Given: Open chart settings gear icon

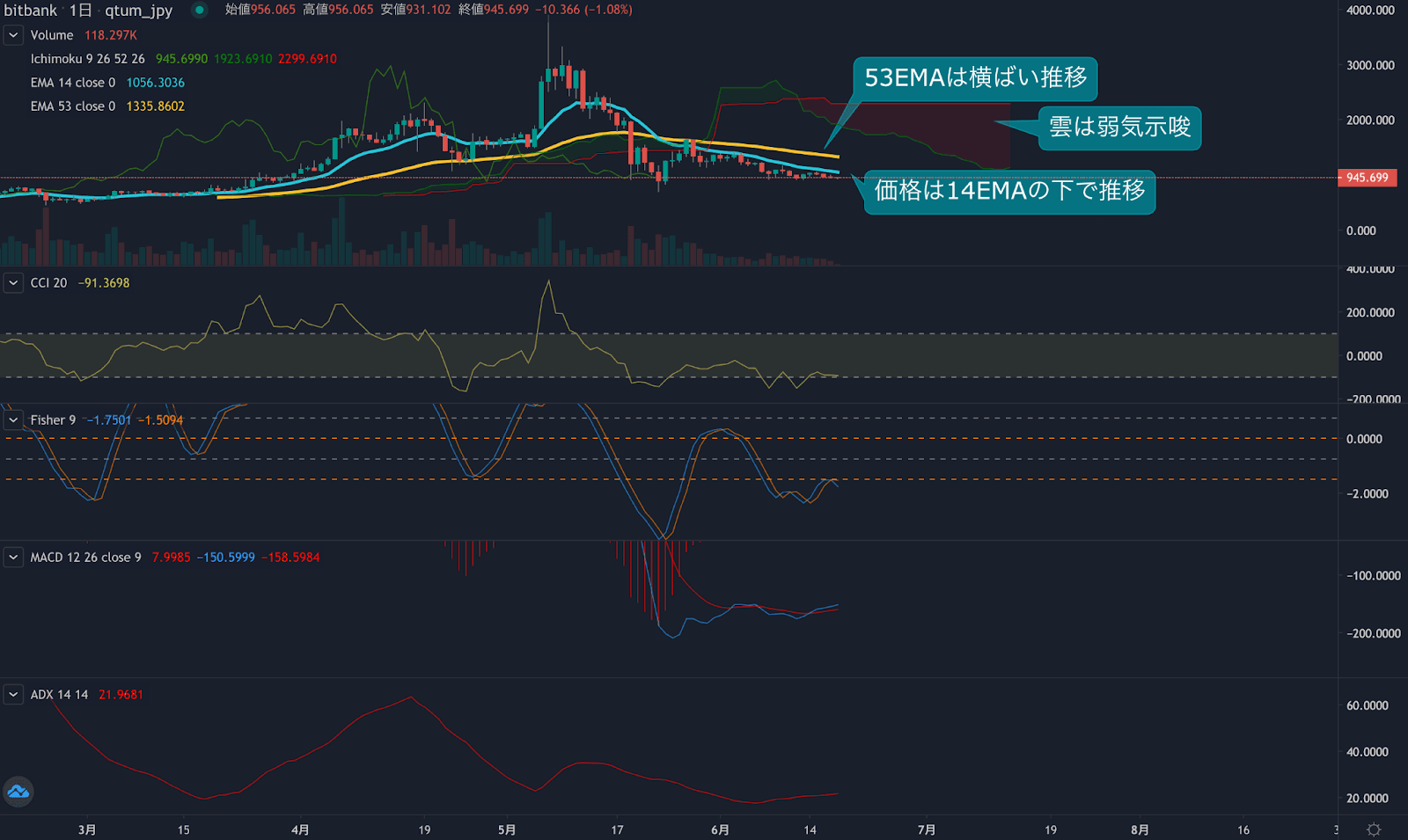Looking at the screenshot, I should click(1374, 829).
